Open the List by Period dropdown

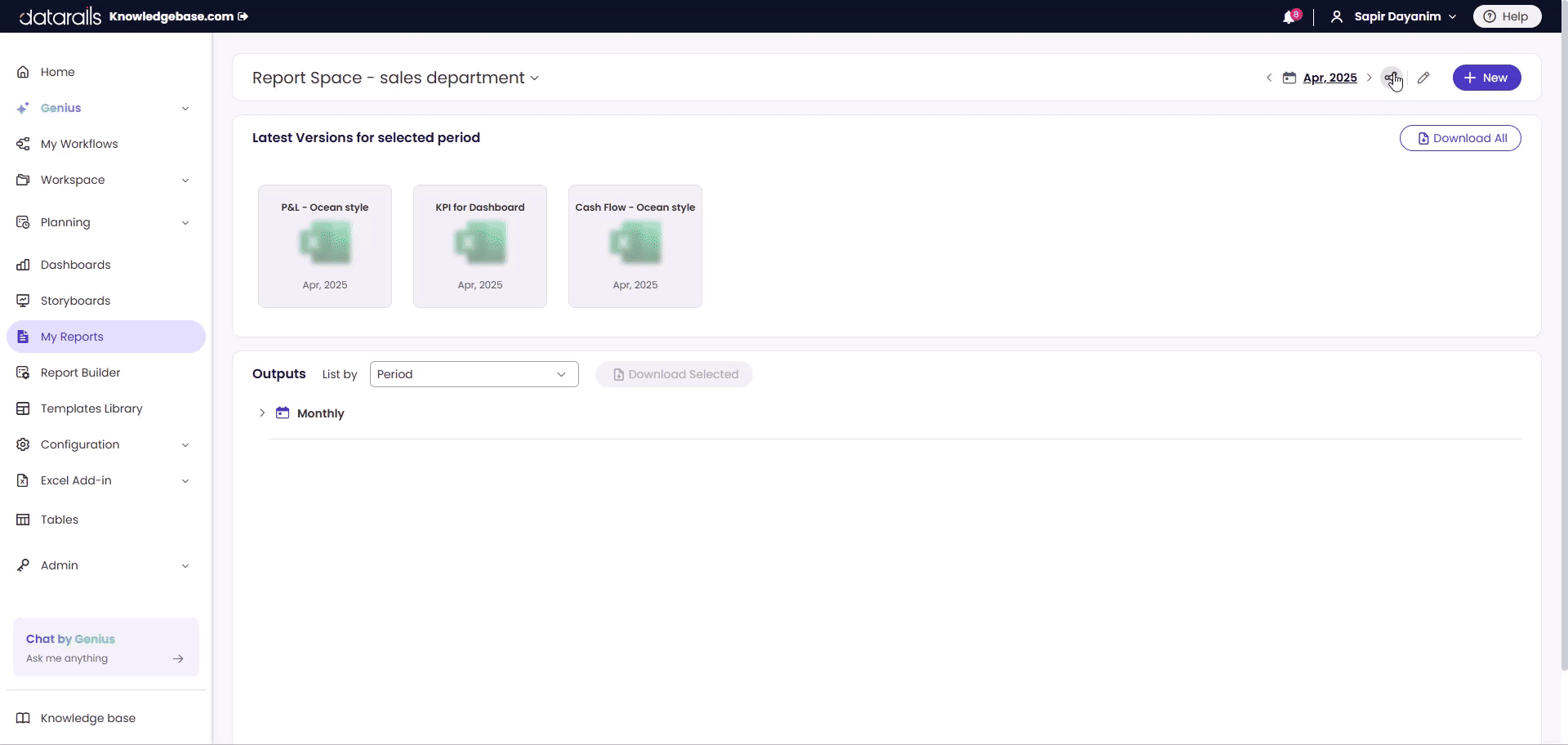(474, 374)
